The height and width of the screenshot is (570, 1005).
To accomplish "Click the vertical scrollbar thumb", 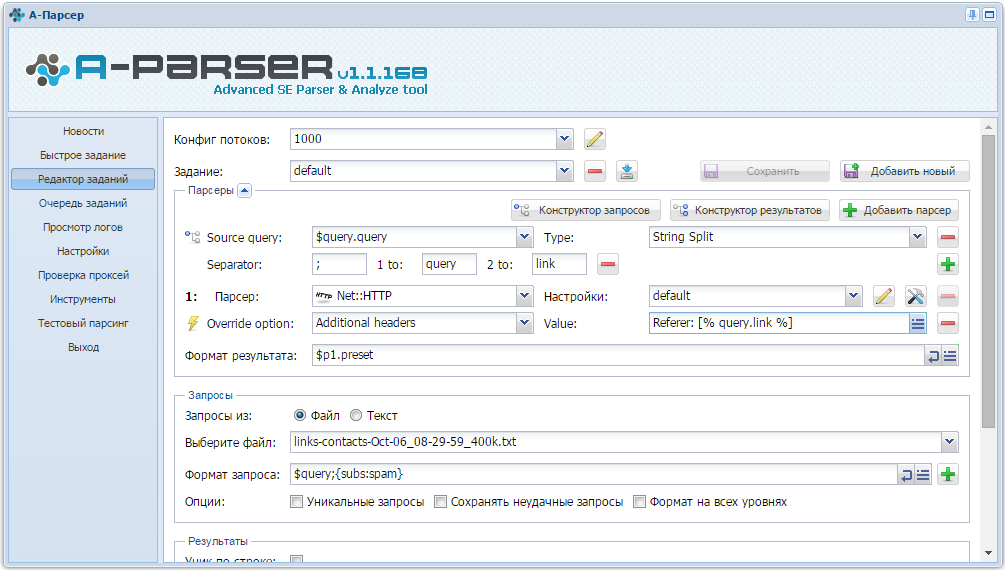I will click(x=988, y=281).
